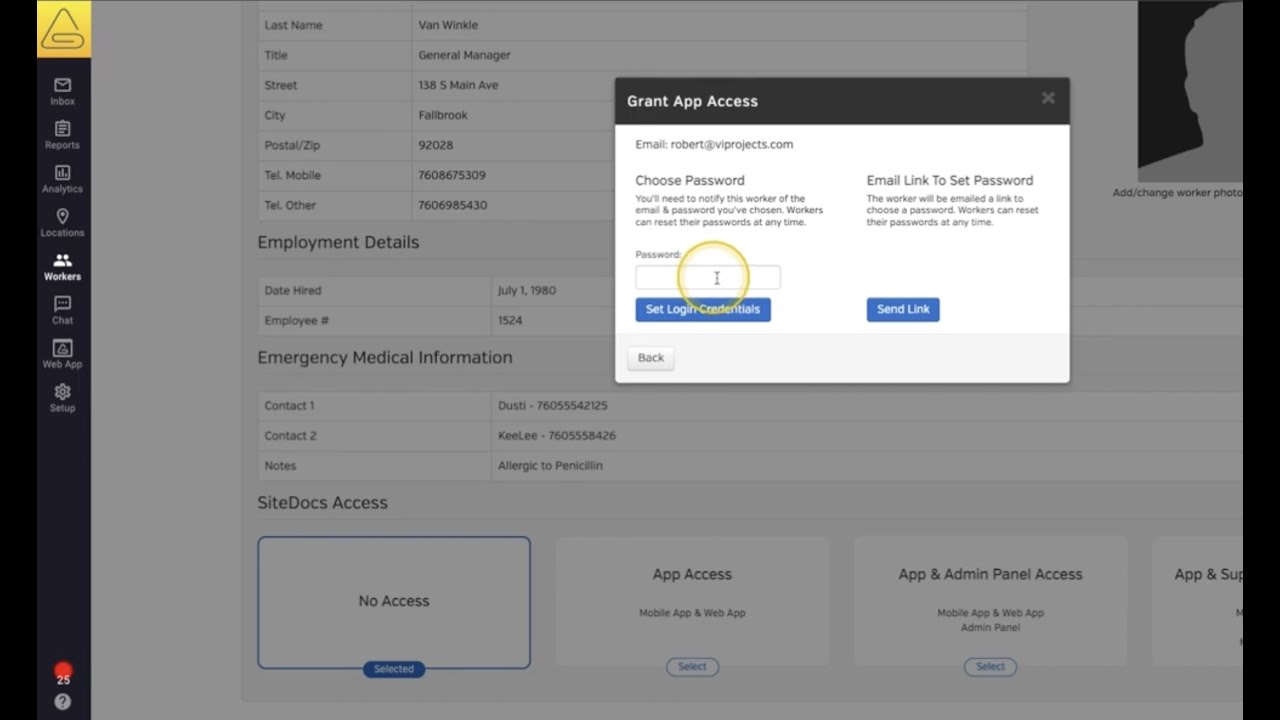Click Contact 2 value KeeLee - 7605558426
1280x720 pixels.
(x=557, y=435)
